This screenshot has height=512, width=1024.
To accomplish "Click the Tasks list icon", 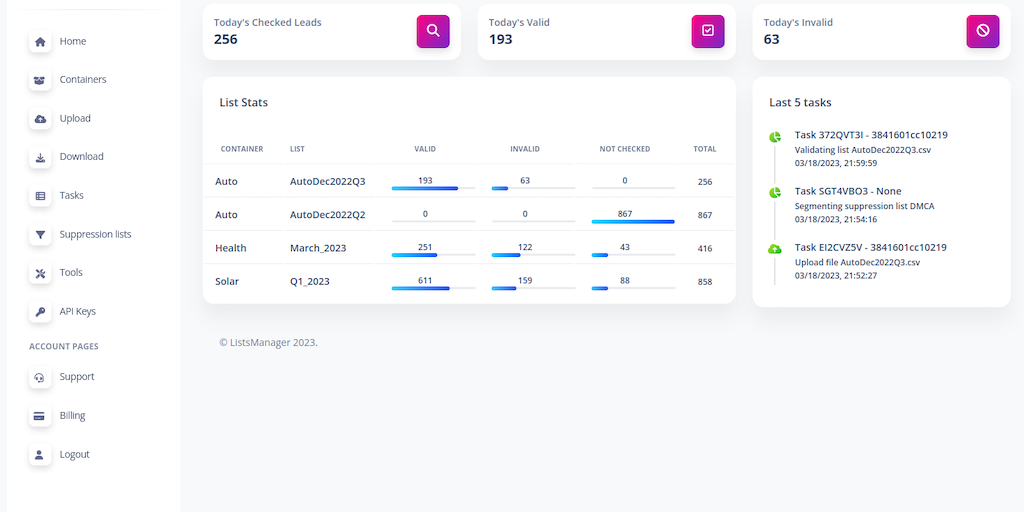I will click(x=40, y=196).
